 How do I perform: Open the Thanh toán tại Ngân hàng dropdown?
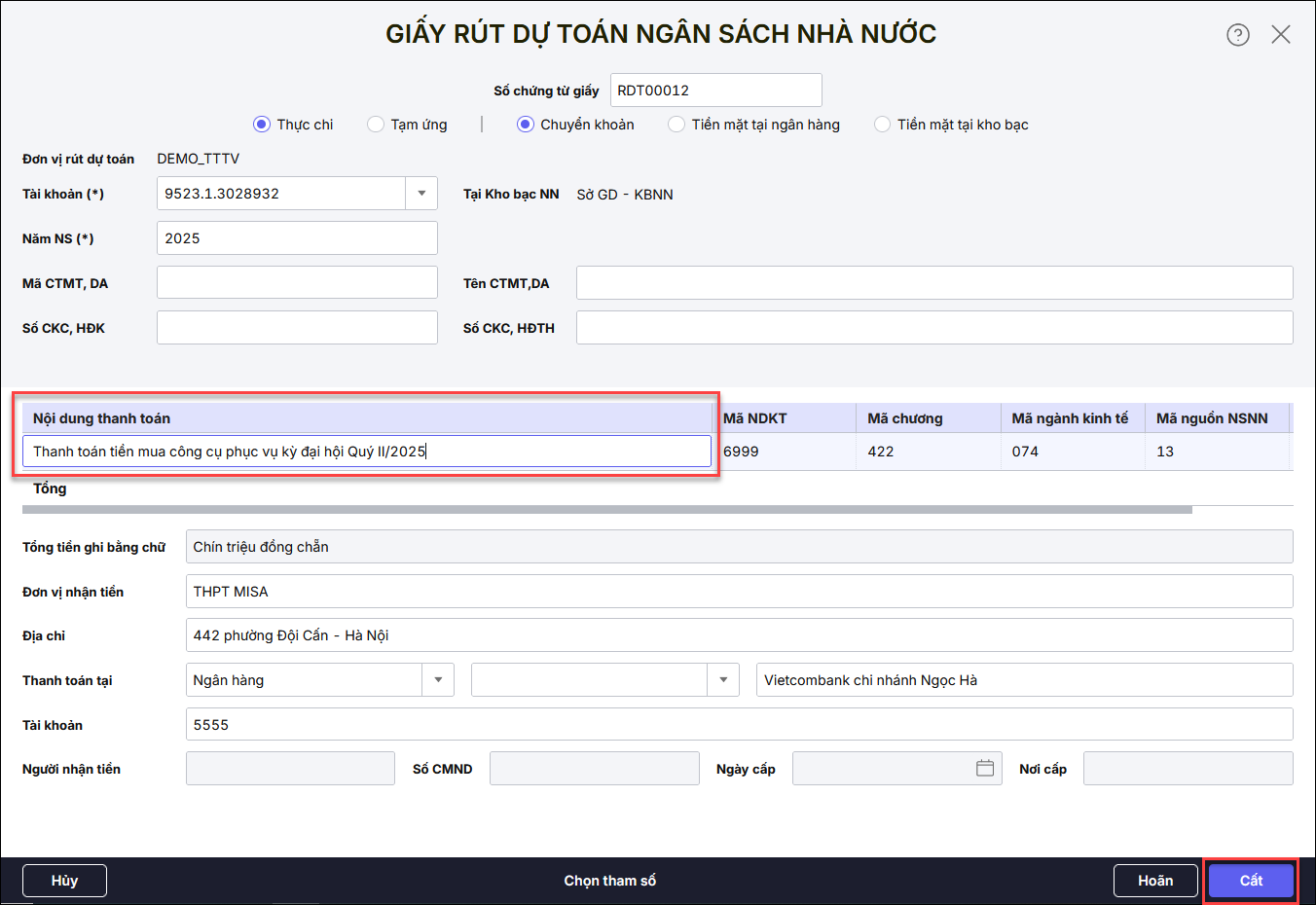(438, 680)
